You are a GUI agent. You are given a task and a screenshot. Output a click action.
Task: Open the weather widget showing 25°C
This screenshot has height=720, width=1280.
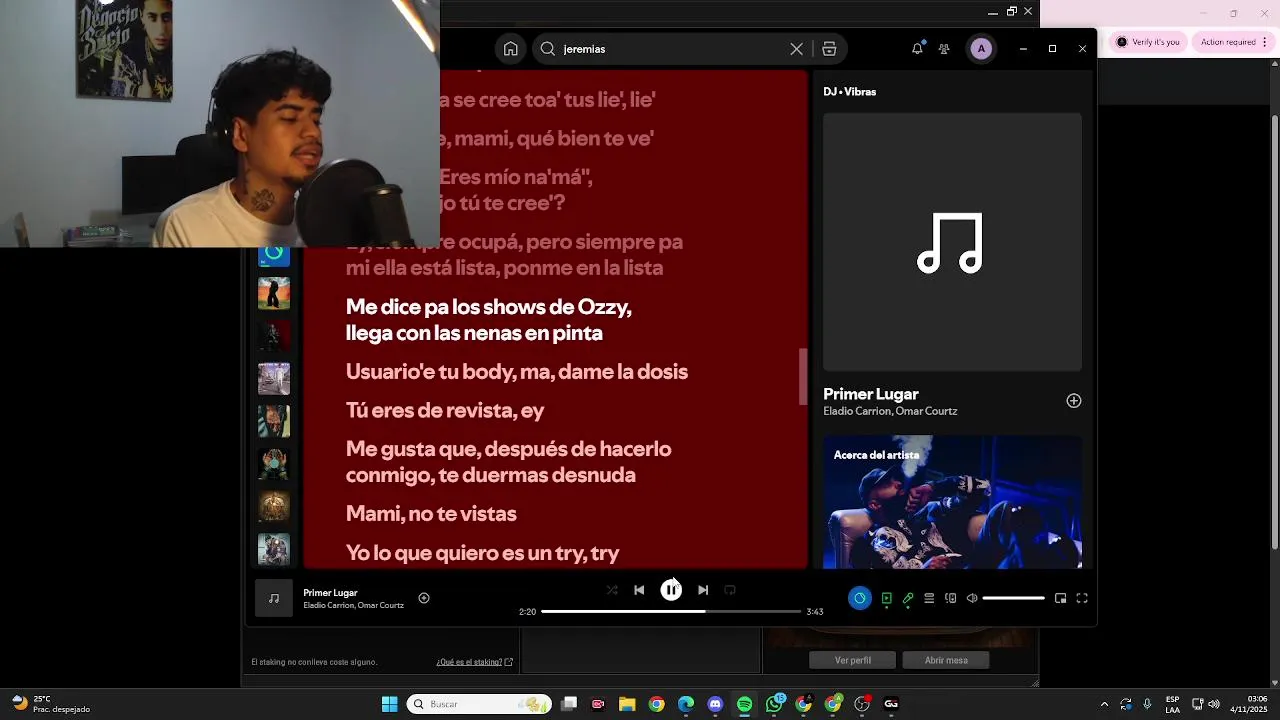(x=52, y=704)
